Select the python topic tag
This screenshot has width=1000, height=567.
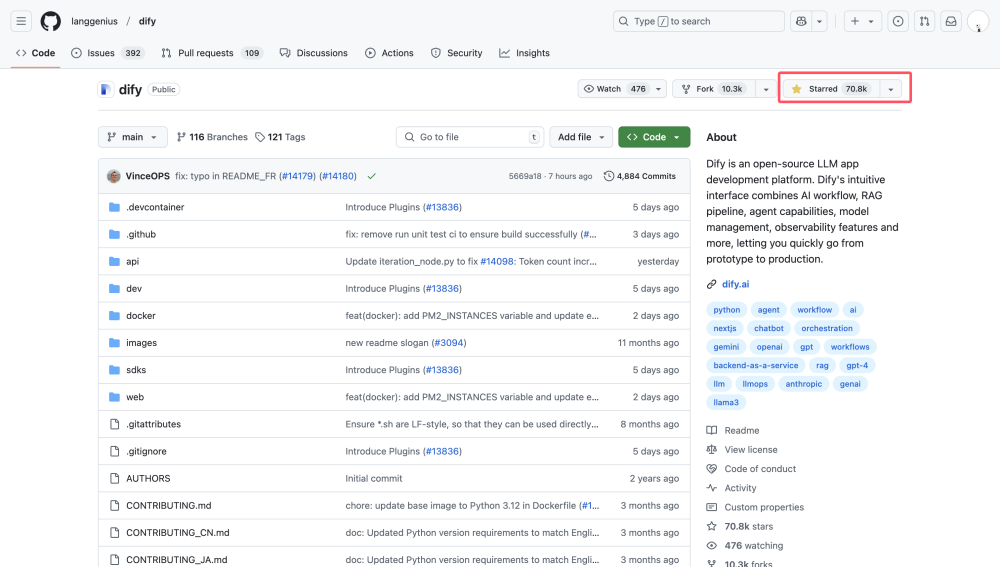(726, 309)
